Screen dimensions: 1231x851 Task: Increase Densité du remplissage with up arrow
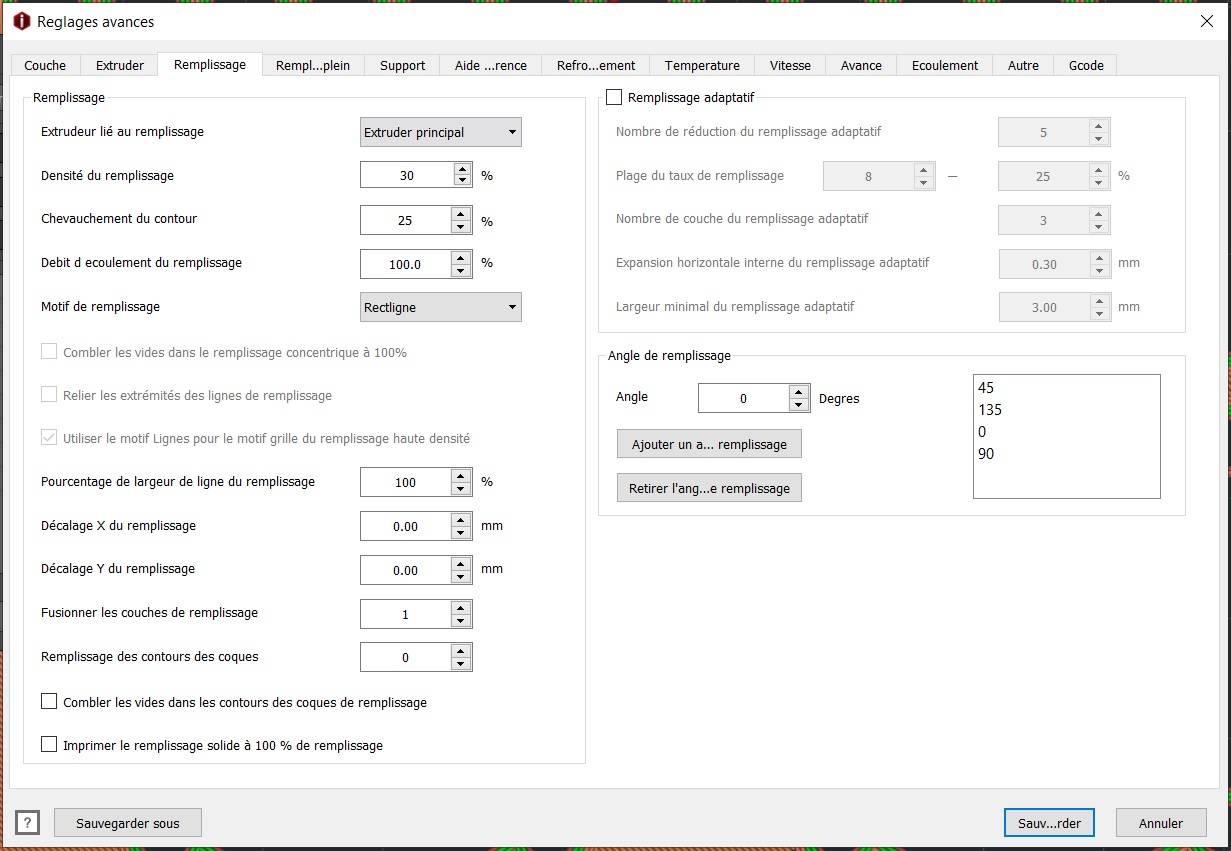[x=461, y=170]
